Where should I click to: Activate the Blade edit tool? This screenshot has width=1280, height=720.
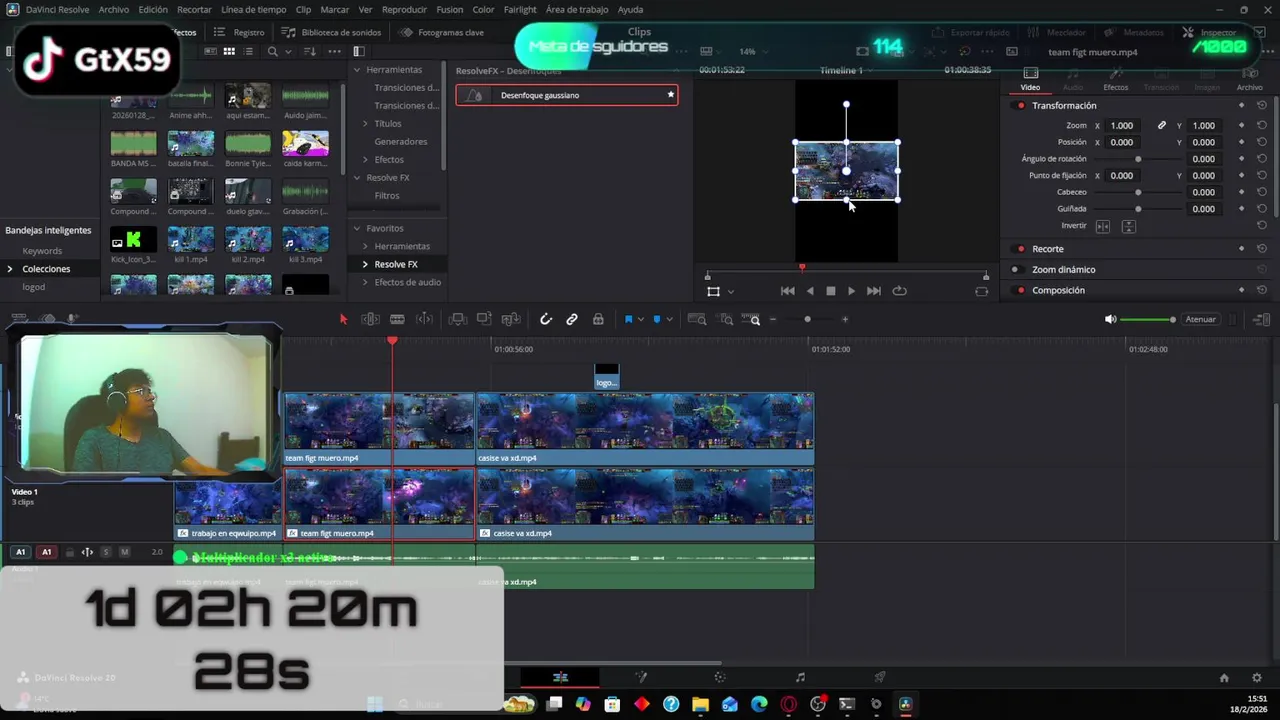(x=397, y=319)
